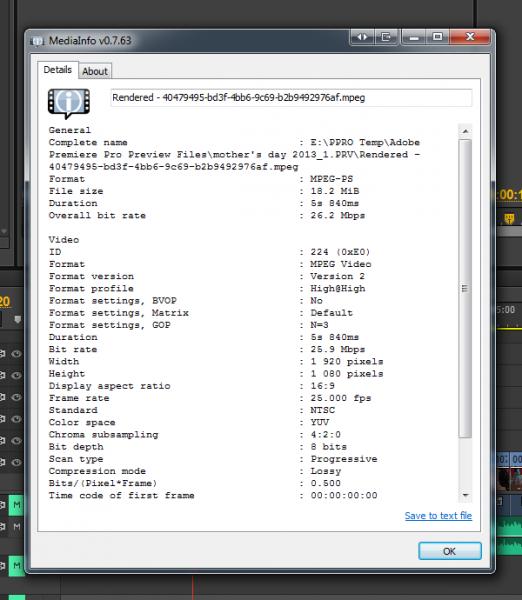The height and width of the screenshot is (600, 522).
Task: Click the '00:00:00:00' time code value
Action: point(344,496)
